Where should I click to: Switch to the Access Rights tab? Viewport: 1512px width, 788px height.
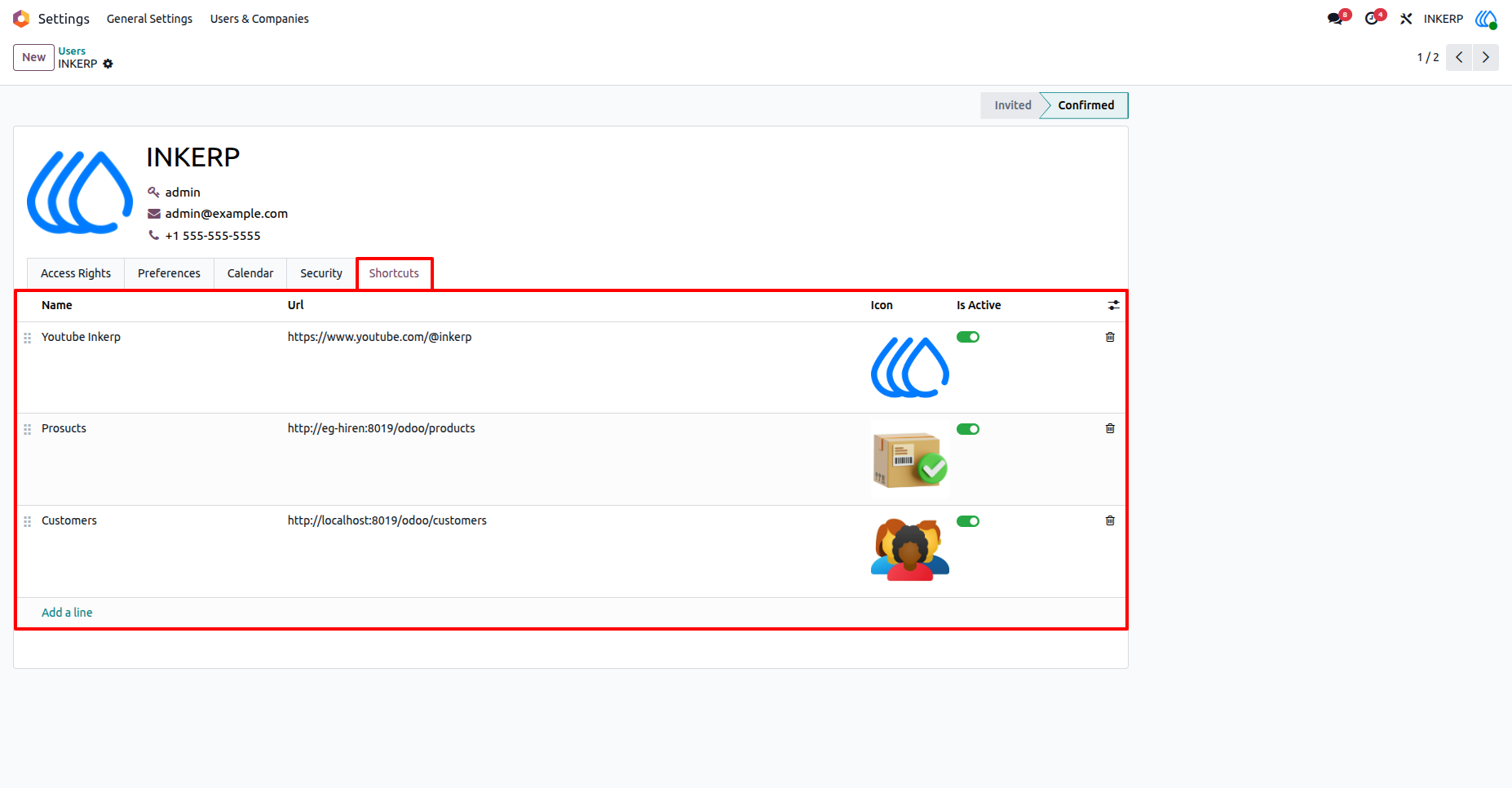(x=76, y=273)
